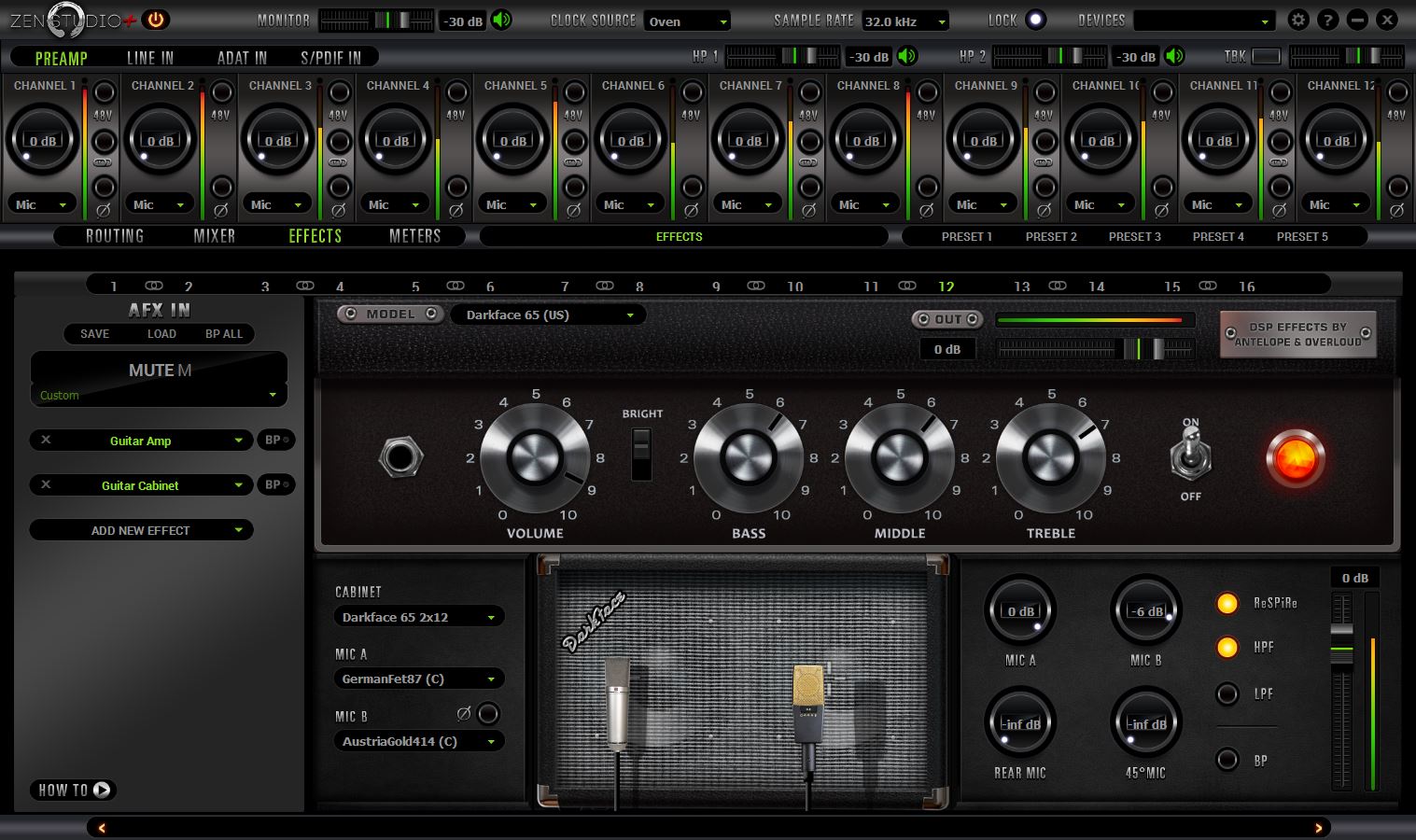Open the Sample Rate dropdown
The image size is (1416, 840).
pos(905,21)
